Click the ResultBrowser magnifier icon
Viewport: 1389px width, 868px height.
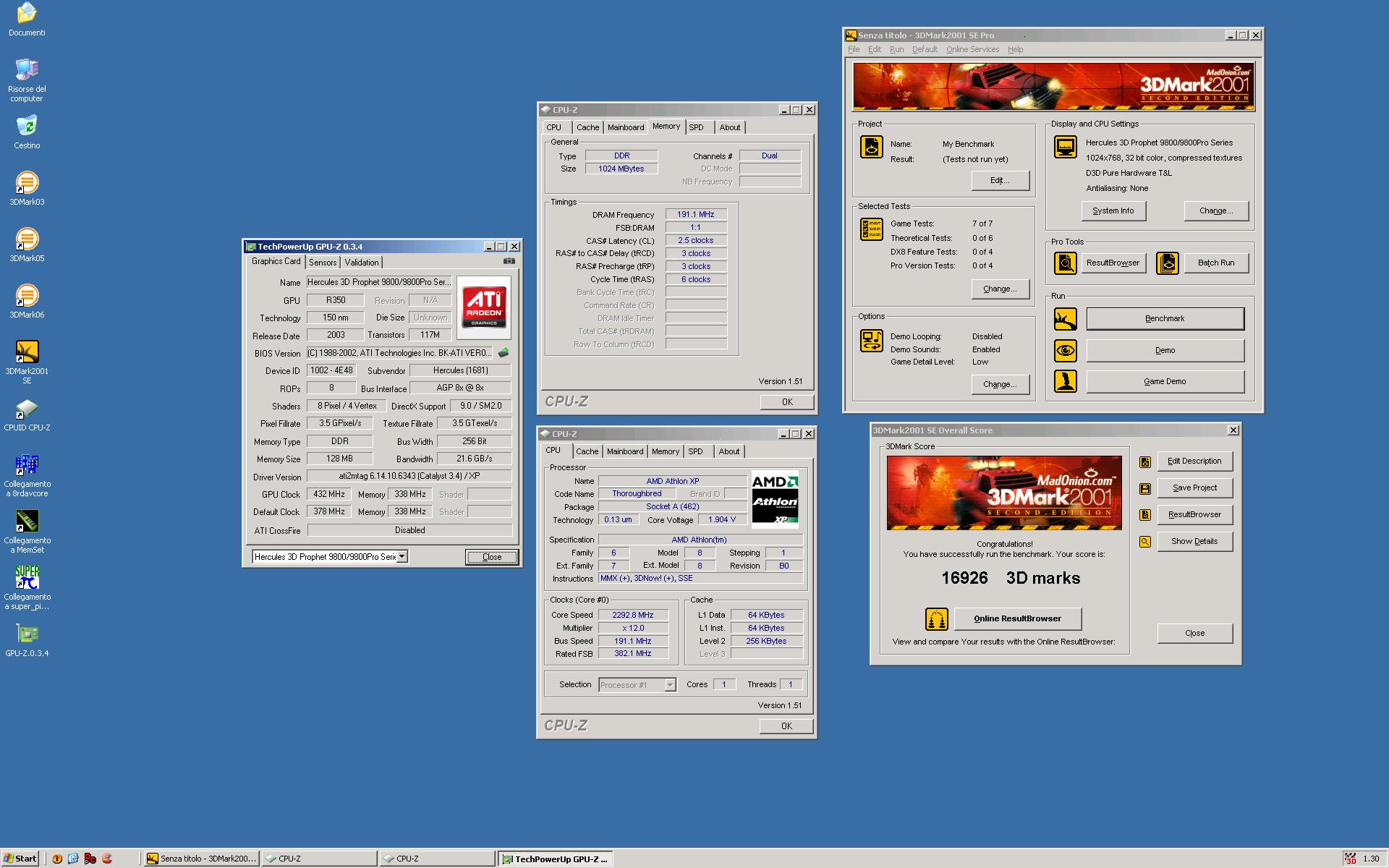click(1065, 263)
